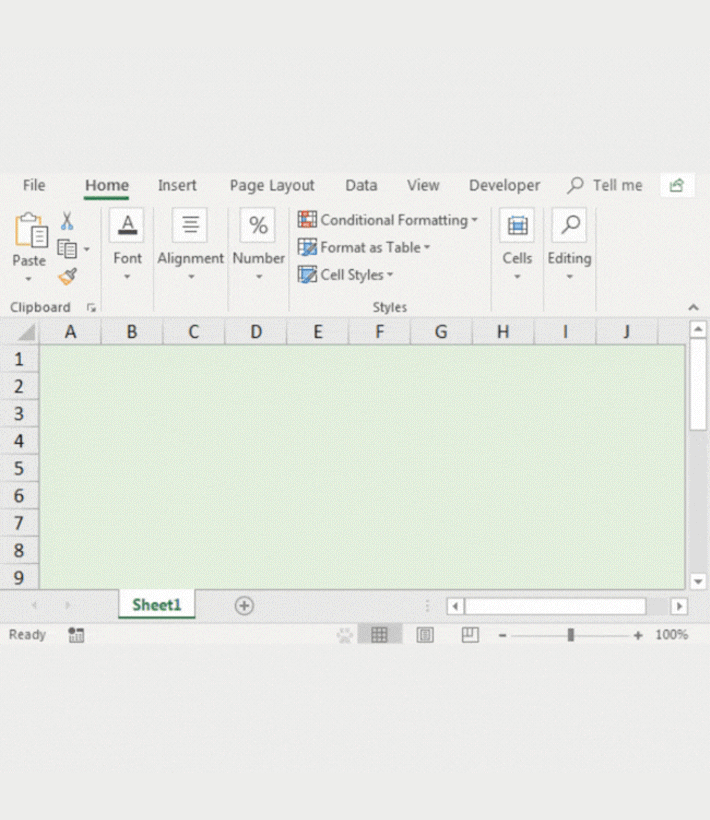Open the File tab

coord(34,185)
